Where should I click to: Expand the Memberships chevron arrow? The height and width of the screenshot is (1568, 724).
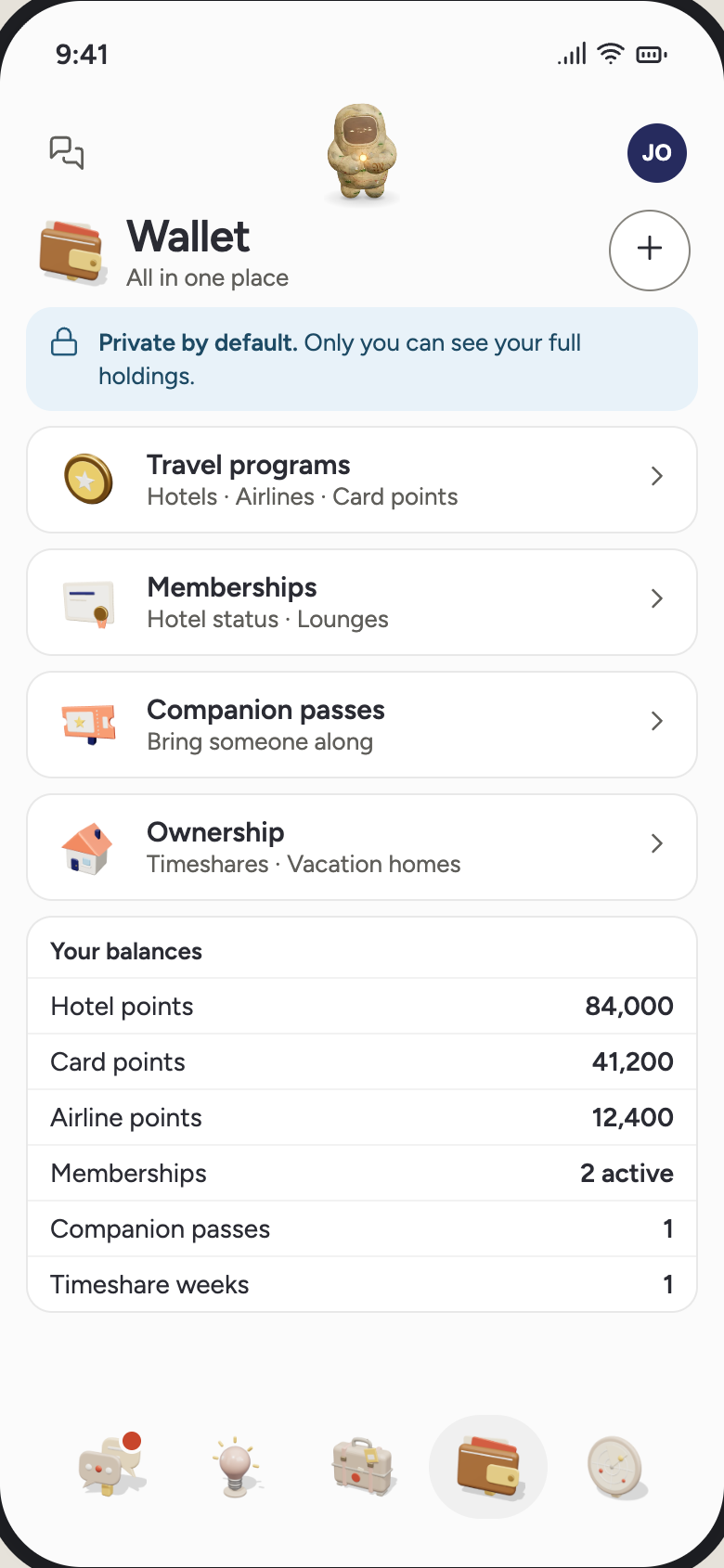coord(657,598)
